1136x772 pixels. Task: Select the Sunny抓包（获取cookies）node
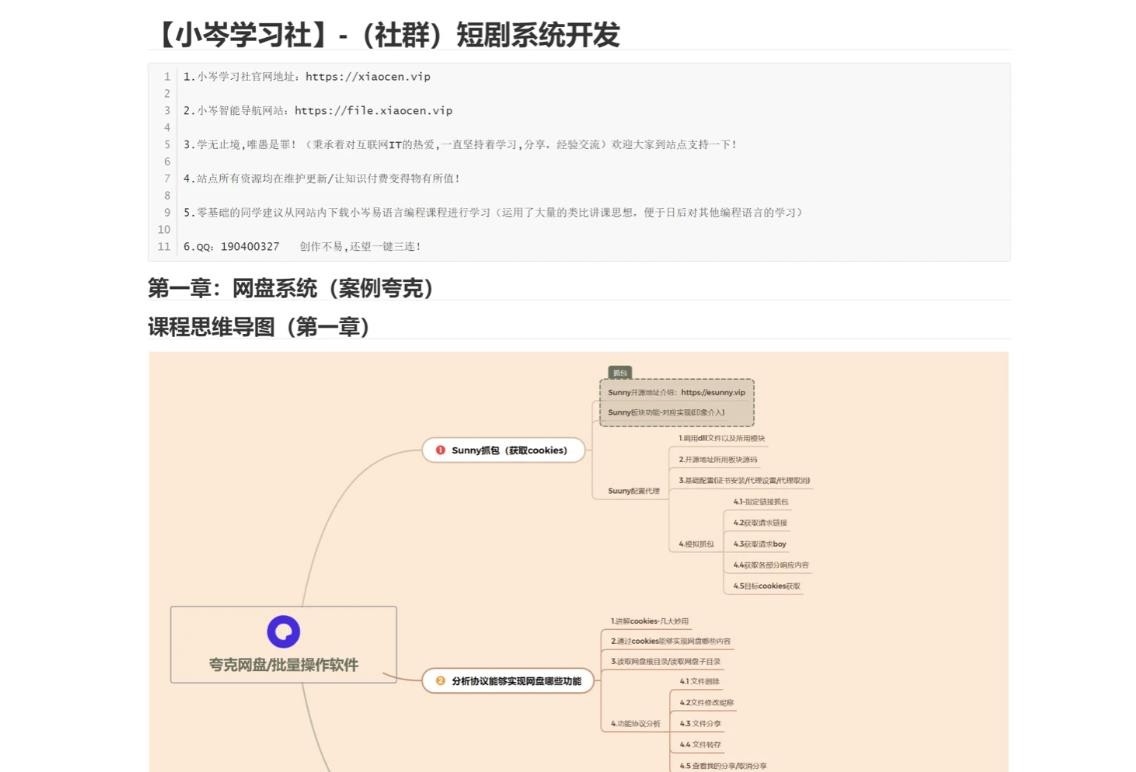tap(508, 451)
